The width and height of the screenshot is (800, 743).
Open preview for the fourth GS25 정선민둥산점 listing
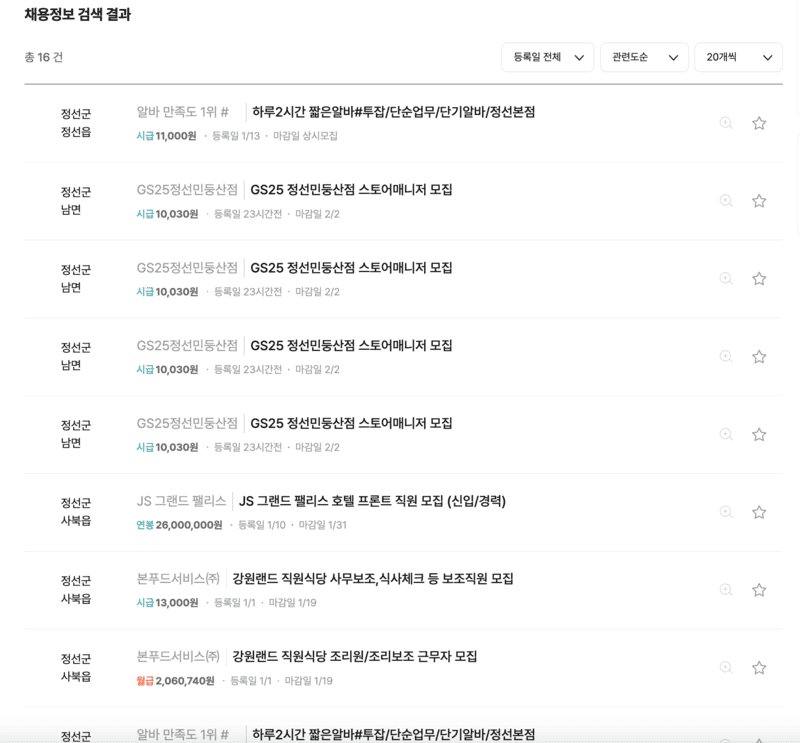724,434
